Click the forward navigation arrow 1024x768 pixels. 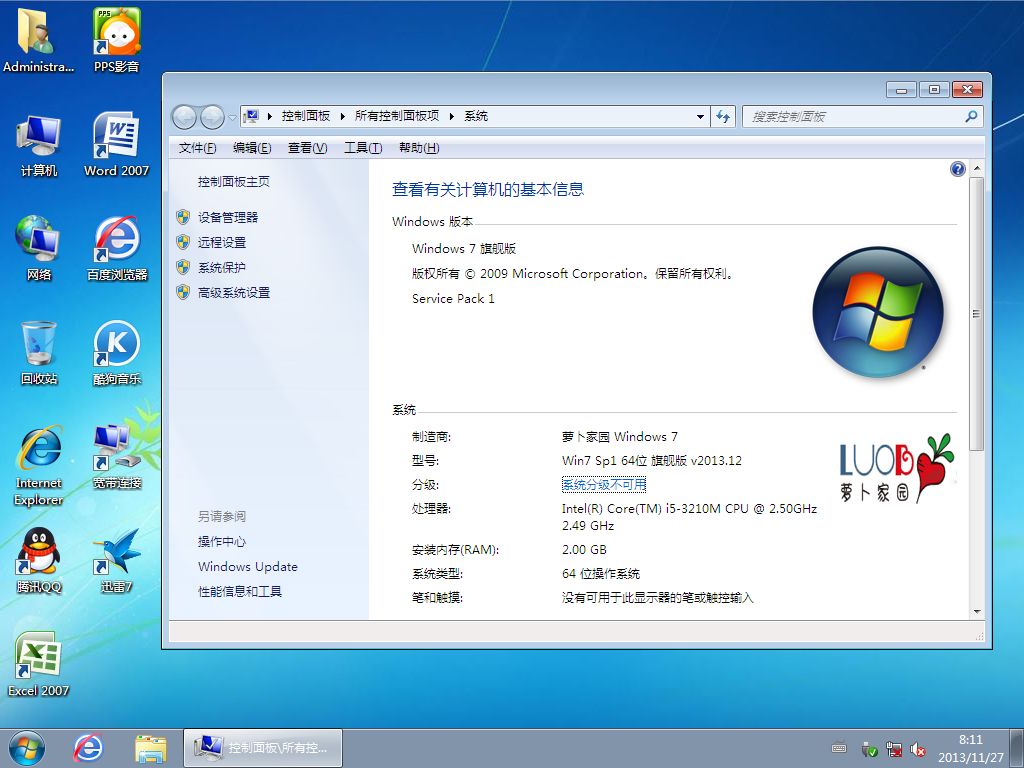click(212, 117)
